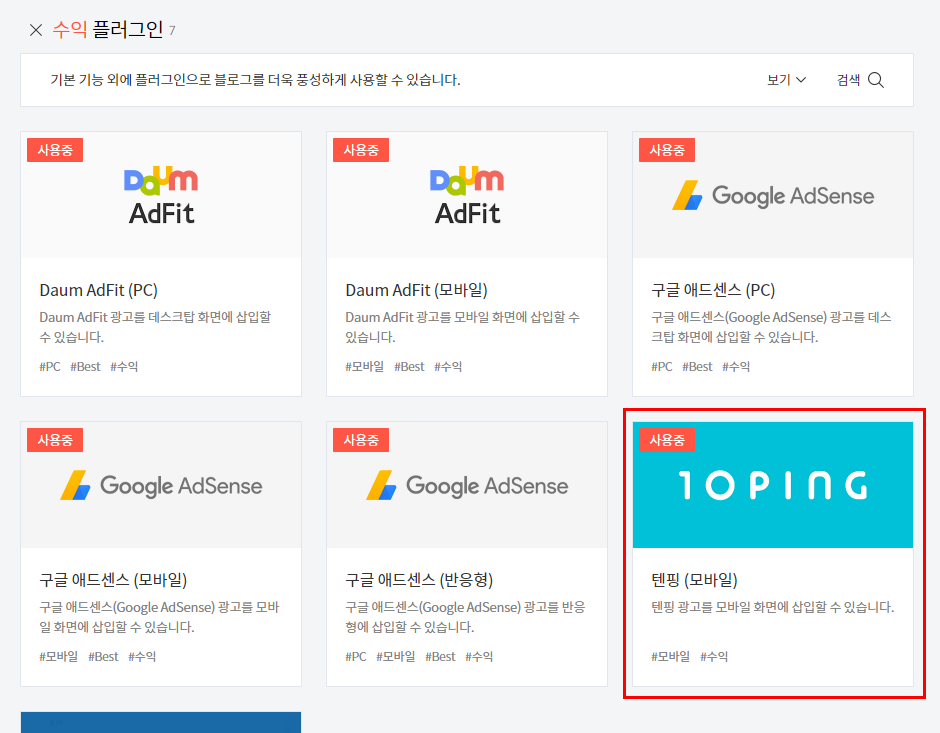
Task: Select #PC tag under 구글 애드센스 (반응형)
Action: [x=355, y=657]
